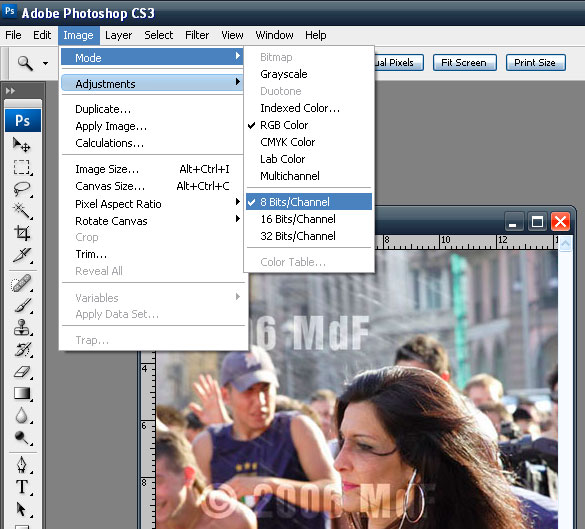Click Calculations... menu item
This screenshot has height=529, width=585.
153,143
